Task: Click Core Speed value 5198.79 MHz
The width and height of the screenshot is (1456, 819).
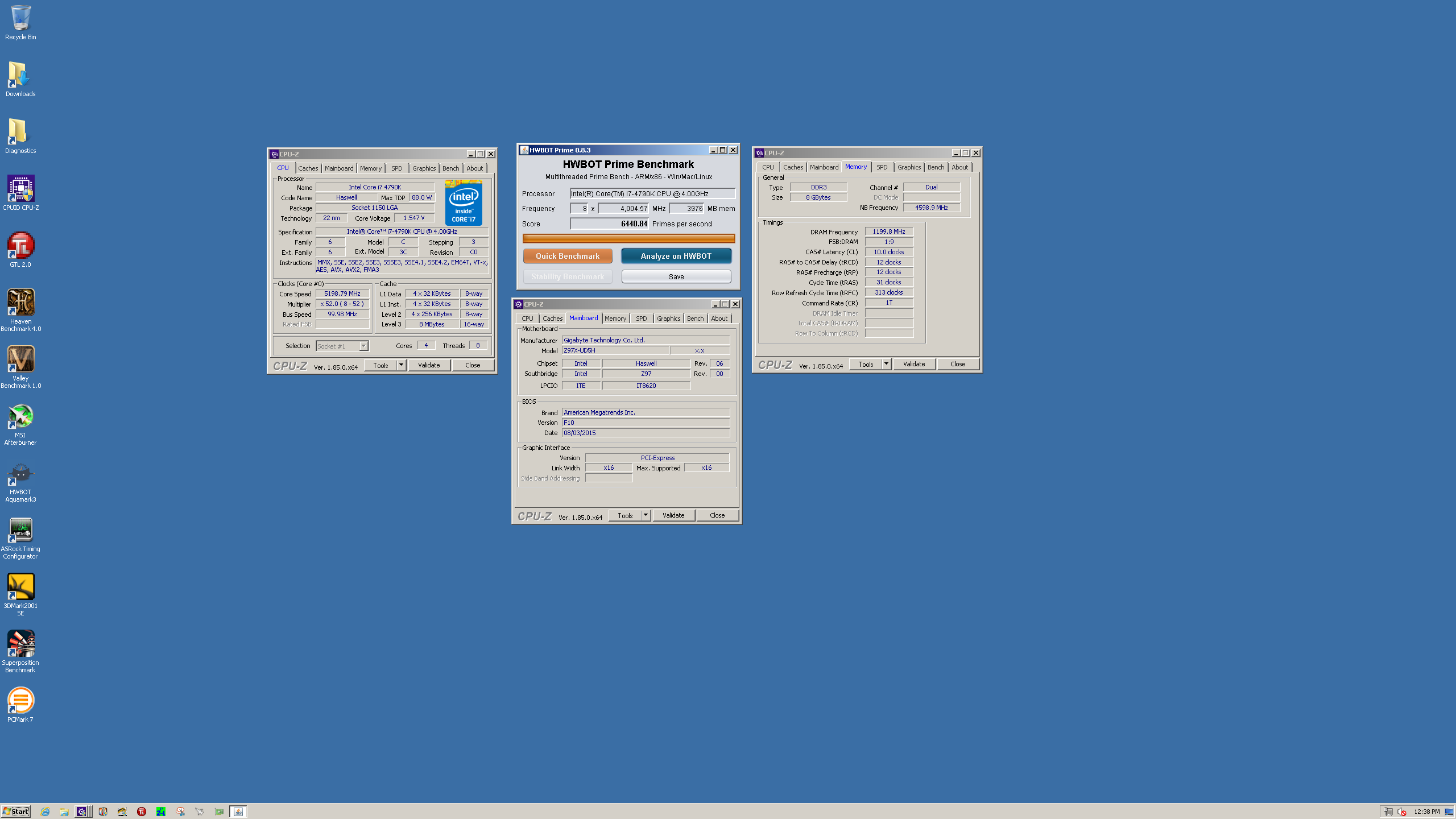Action: 342,294
